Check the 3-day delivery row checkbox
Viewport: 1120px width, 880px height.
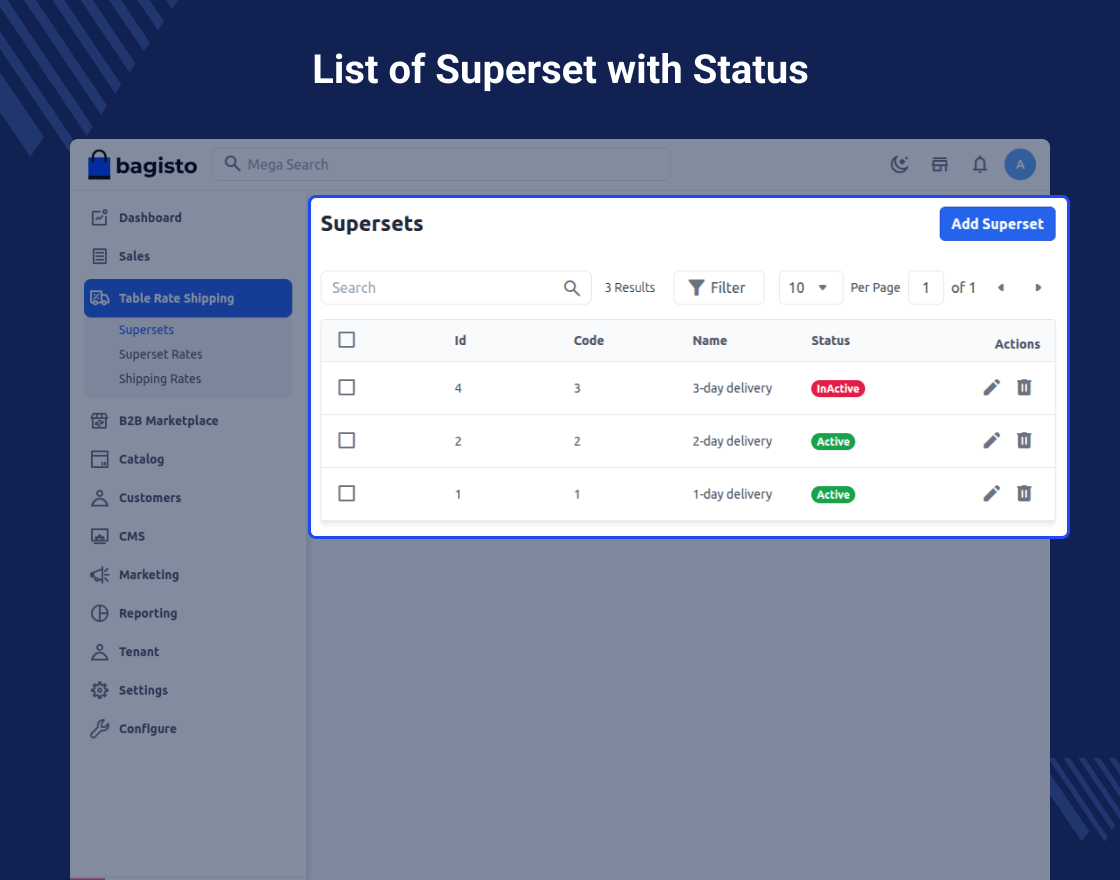(346, 388)
